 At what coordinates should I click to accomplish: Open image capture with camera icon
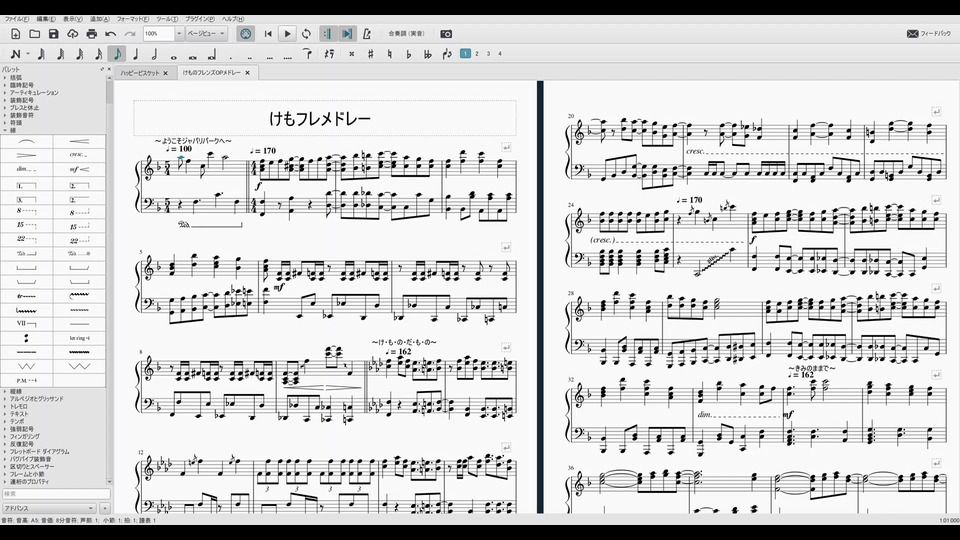[446, 34]
